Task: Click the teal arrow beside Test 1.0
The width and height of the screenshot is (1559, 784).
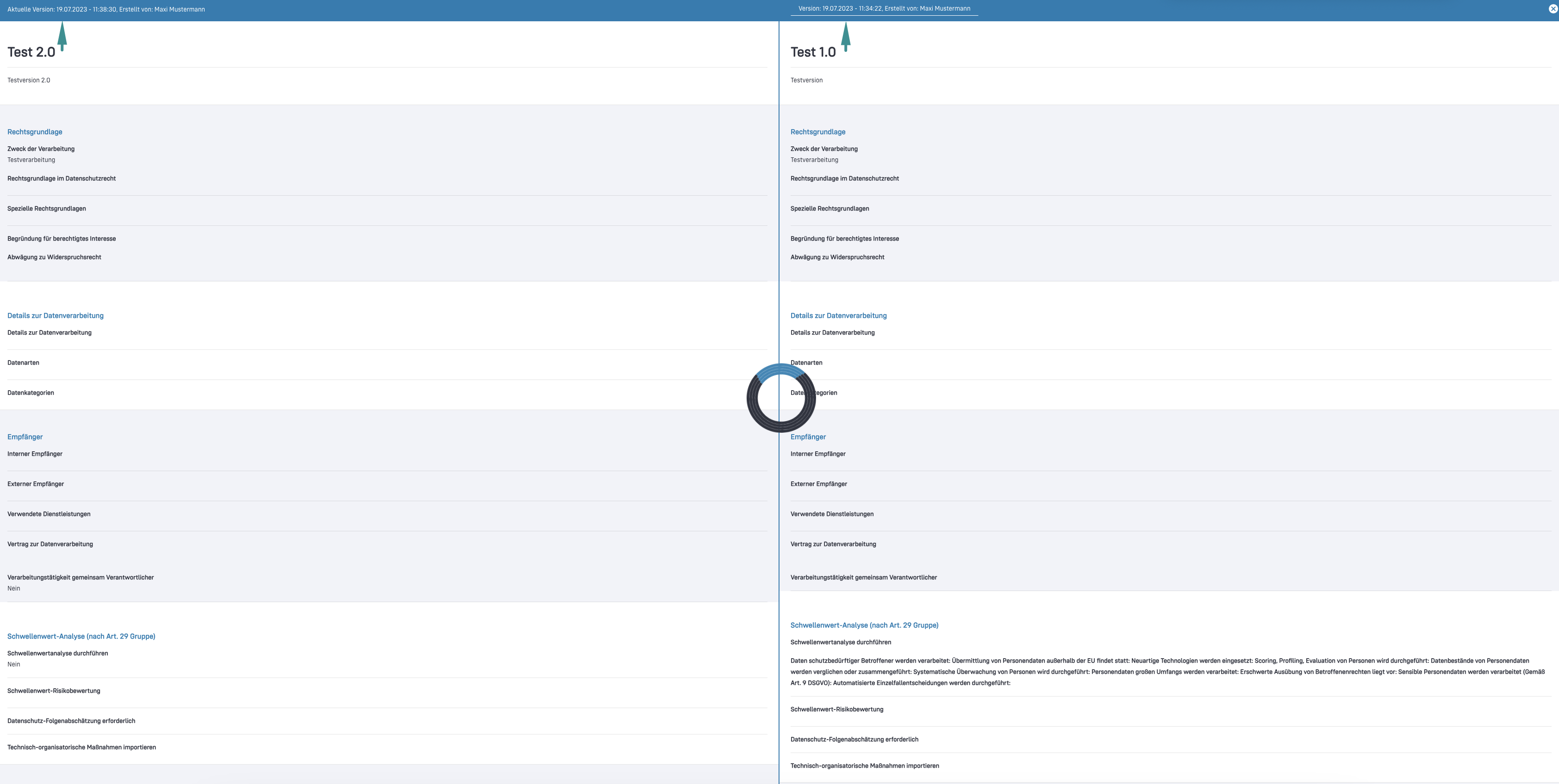Action: [x=846, y=36]
